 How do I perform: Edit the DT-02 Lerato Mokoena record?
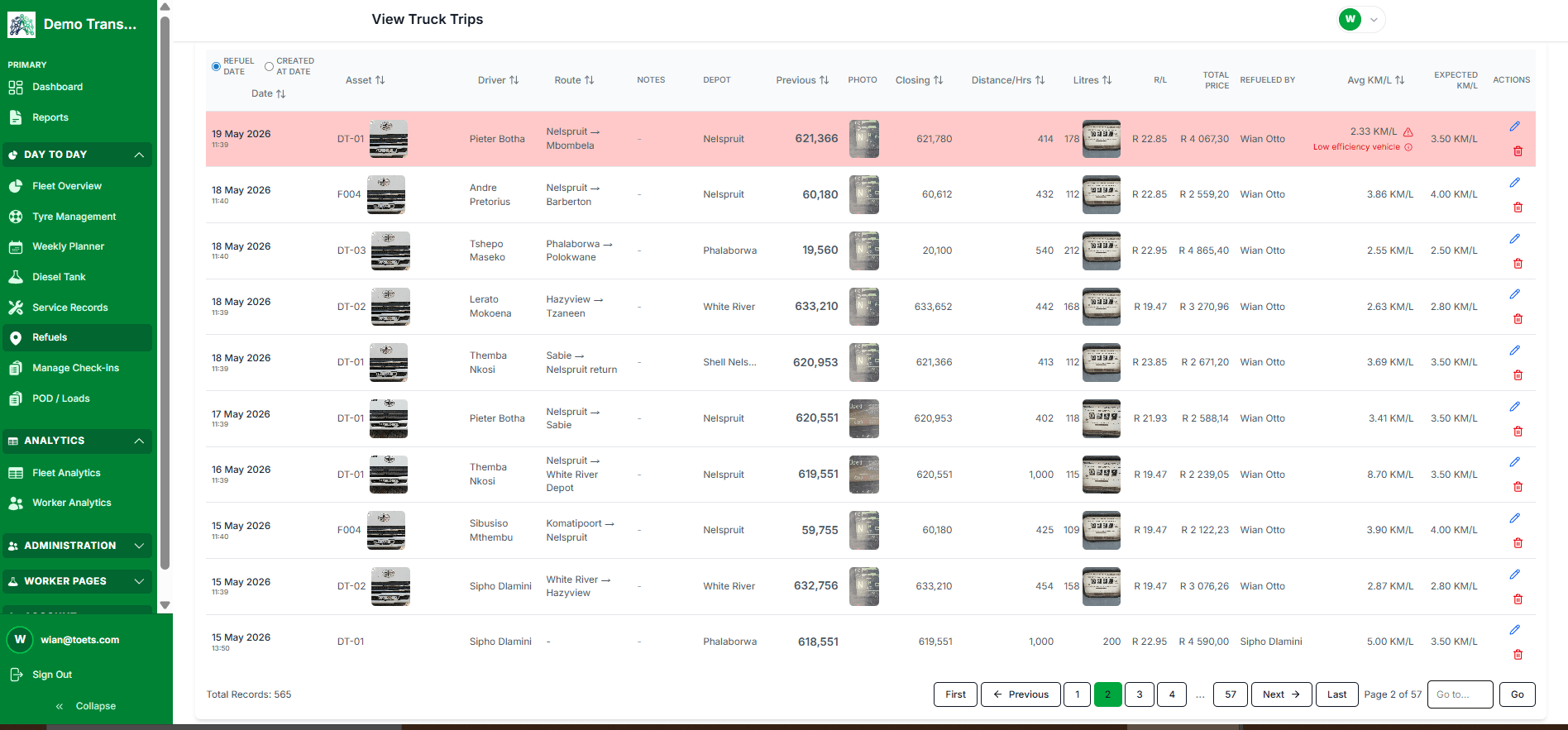(x=1514, y=294)
